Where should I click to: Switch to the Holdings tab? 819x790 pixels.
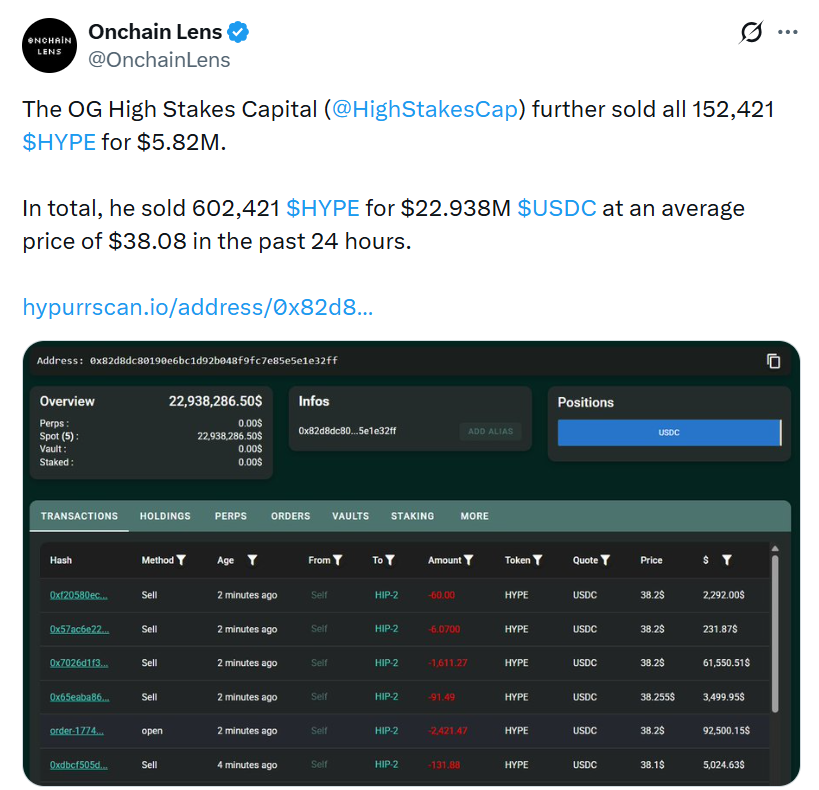165,516
